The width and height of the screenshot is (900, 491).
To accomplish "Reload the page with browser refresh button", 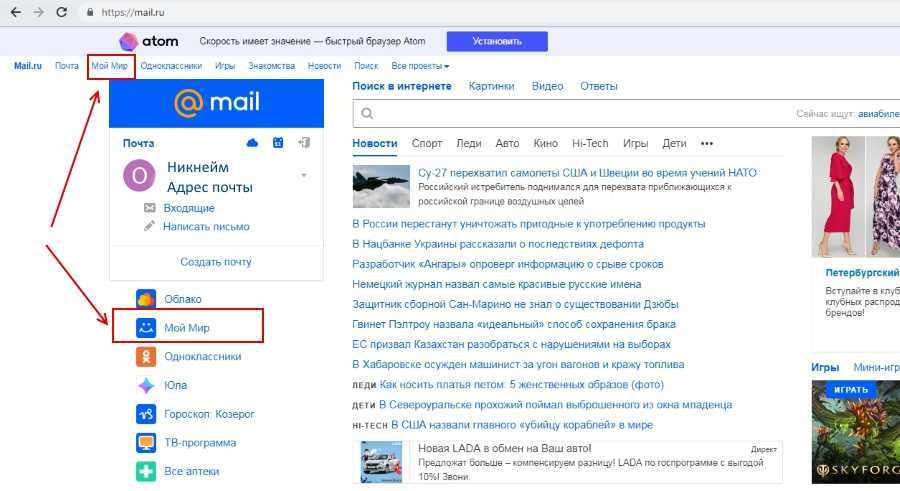I will click(62, 12).
